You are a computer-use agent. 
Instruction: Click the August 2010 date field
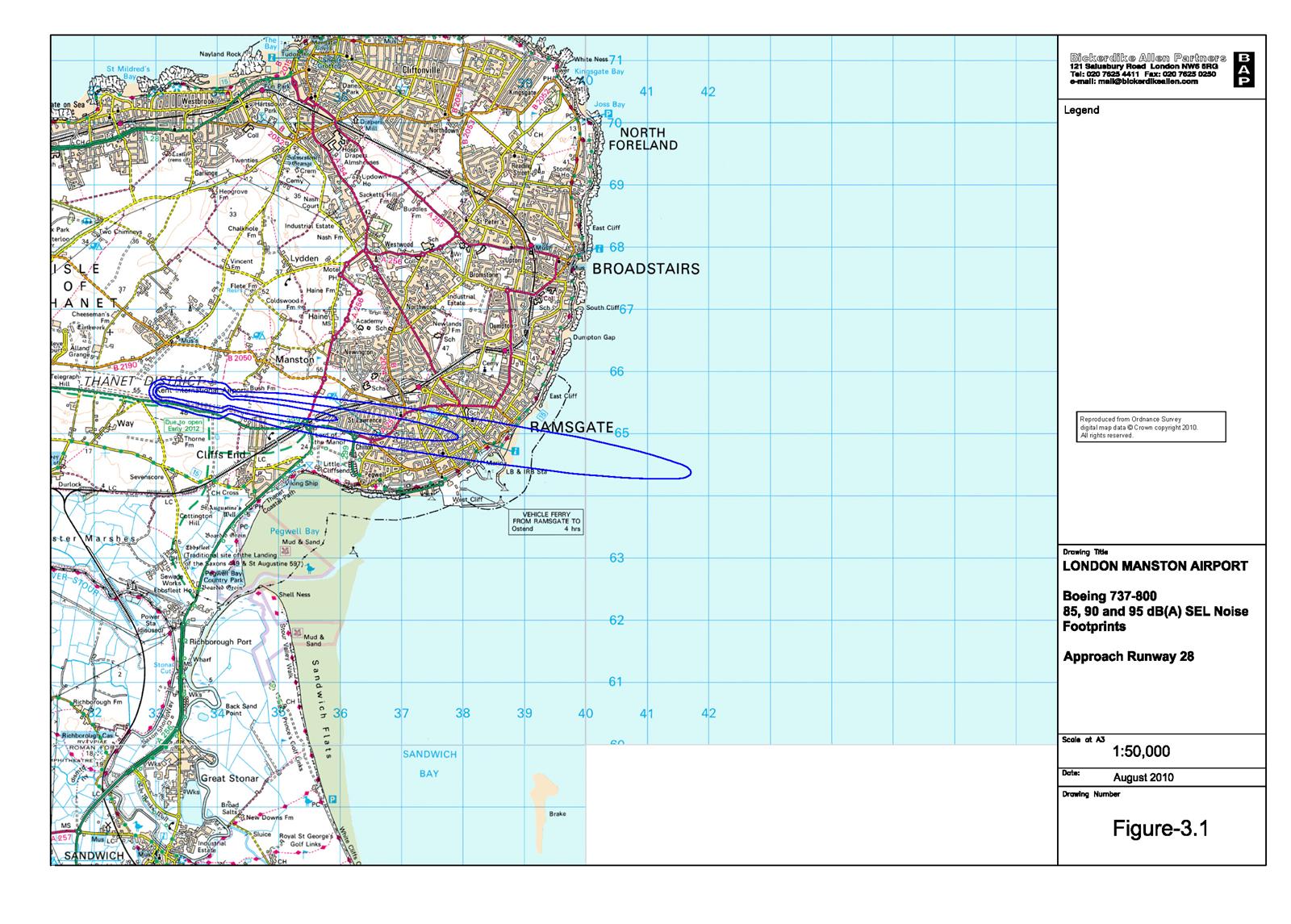1143,778
